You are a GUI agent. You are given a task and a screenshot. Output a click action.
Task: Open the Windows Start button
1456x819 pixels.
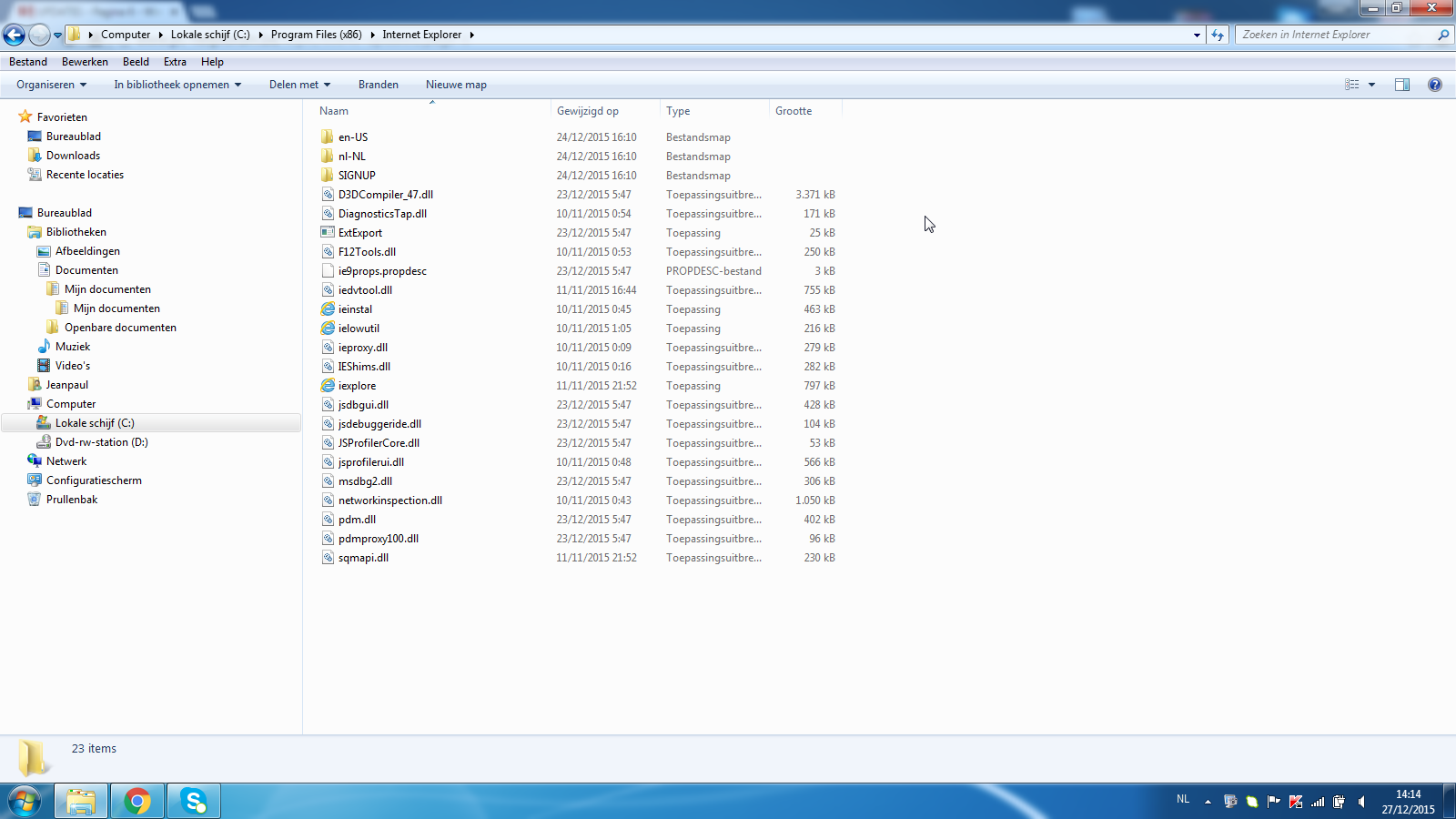coord(25,801)
